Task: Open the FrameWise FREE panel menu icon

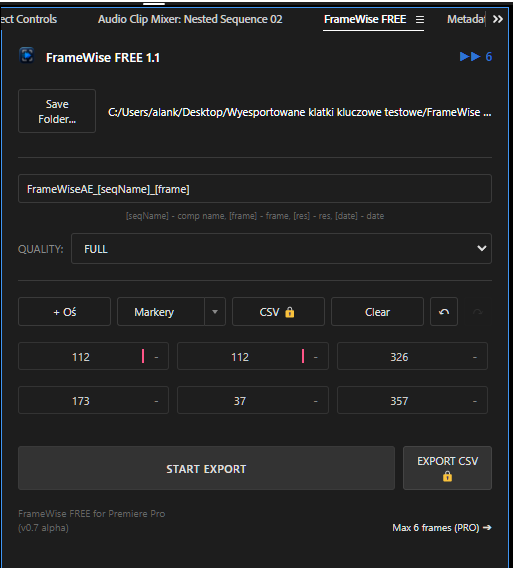Action: (x=420, y=19)
